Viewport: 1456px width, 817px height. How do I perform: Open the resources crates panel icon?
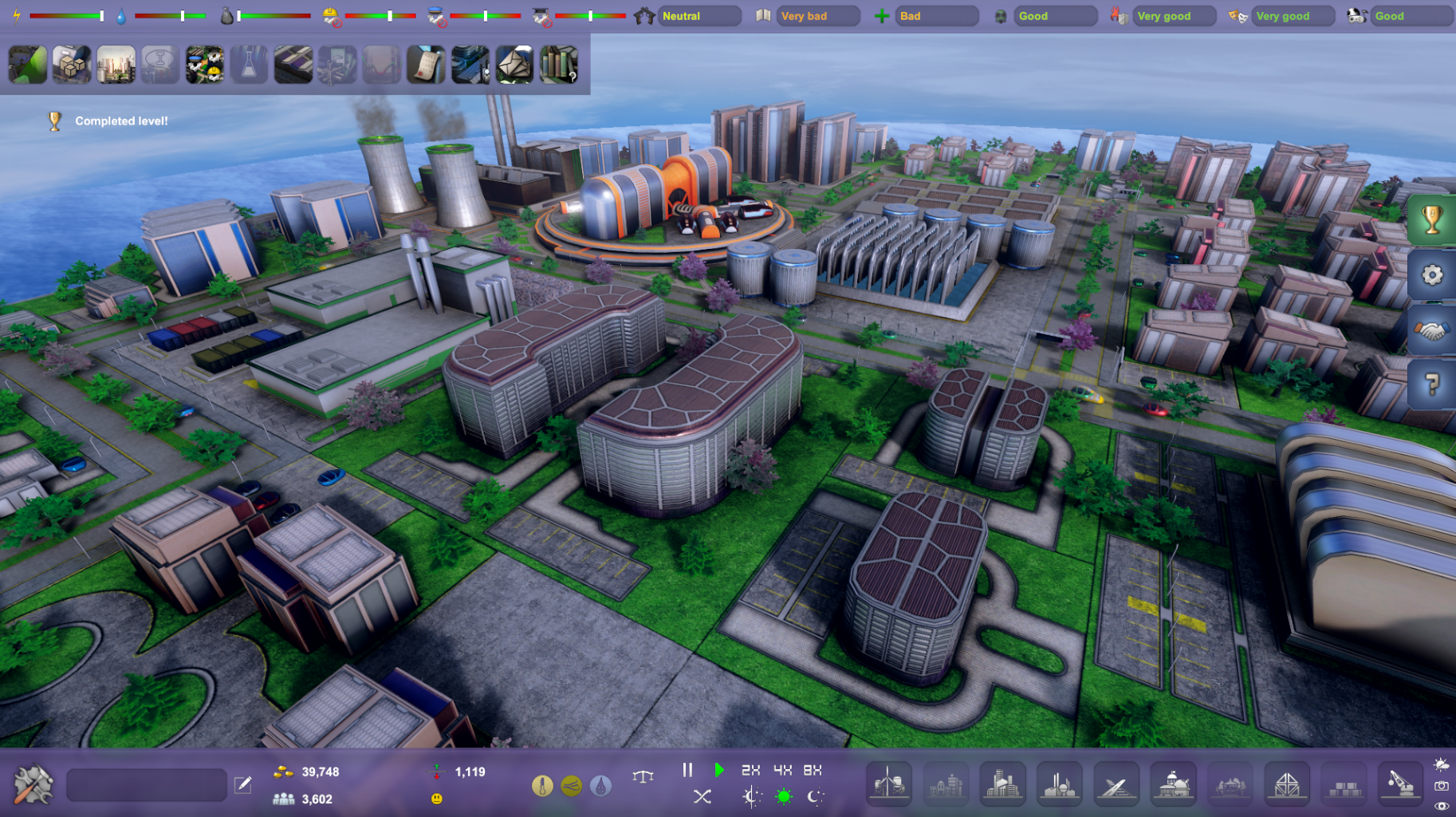(x=72, y=65)
